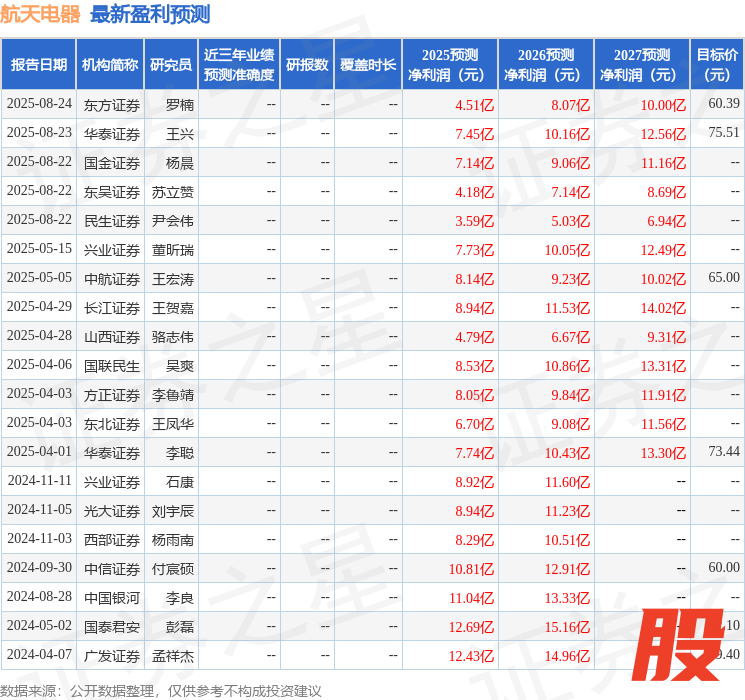Select the 机构简称 column header
The height and width of the screenshot is (700, 745).
coord(110,64)
